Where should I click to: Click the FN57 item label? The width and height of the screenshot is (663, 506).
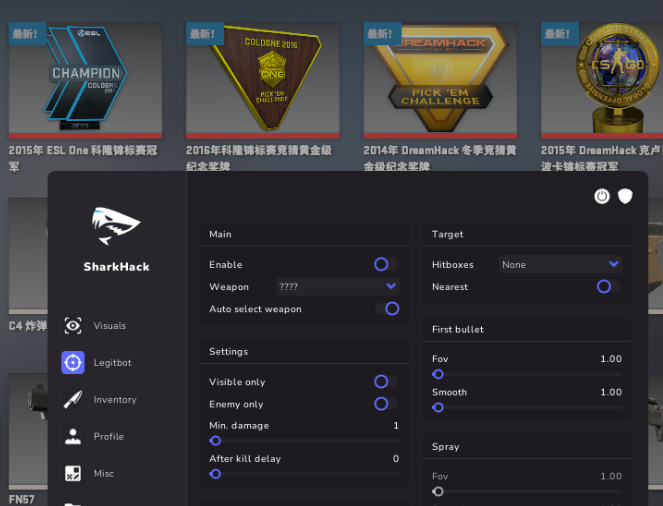[x=22, y=499]
